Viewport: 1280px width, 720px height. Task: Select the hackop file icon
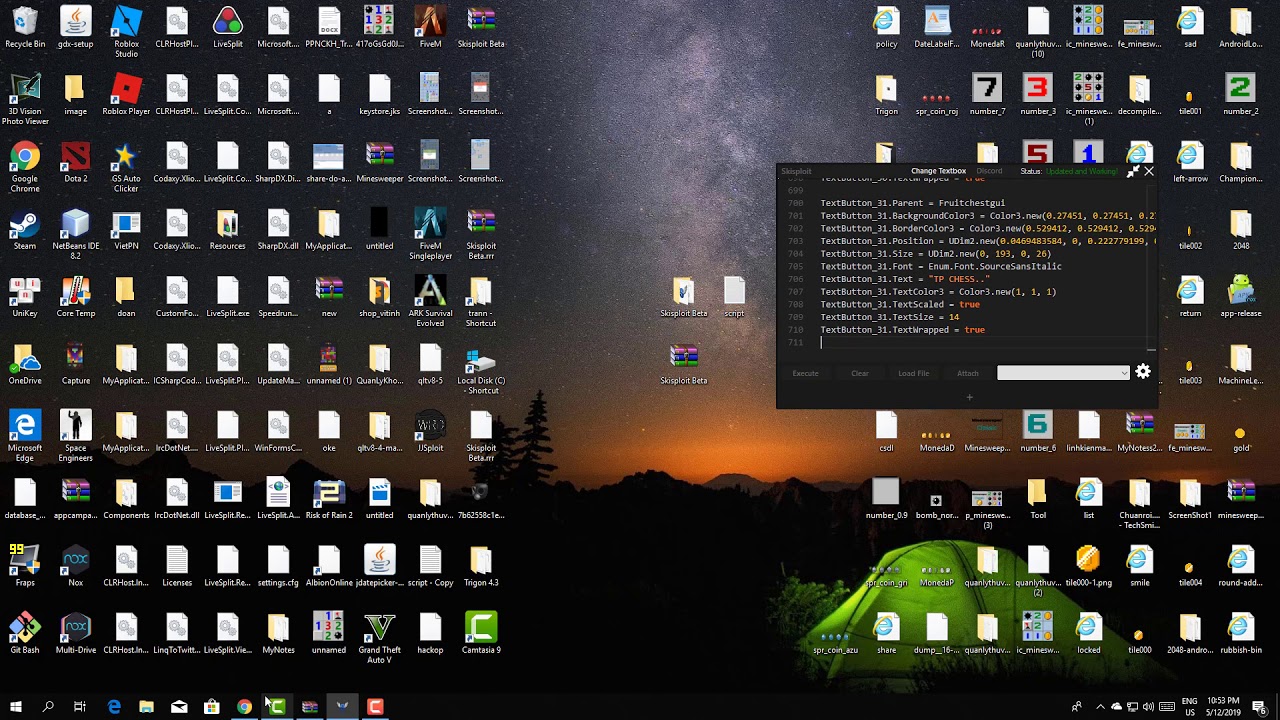[430, 633]
